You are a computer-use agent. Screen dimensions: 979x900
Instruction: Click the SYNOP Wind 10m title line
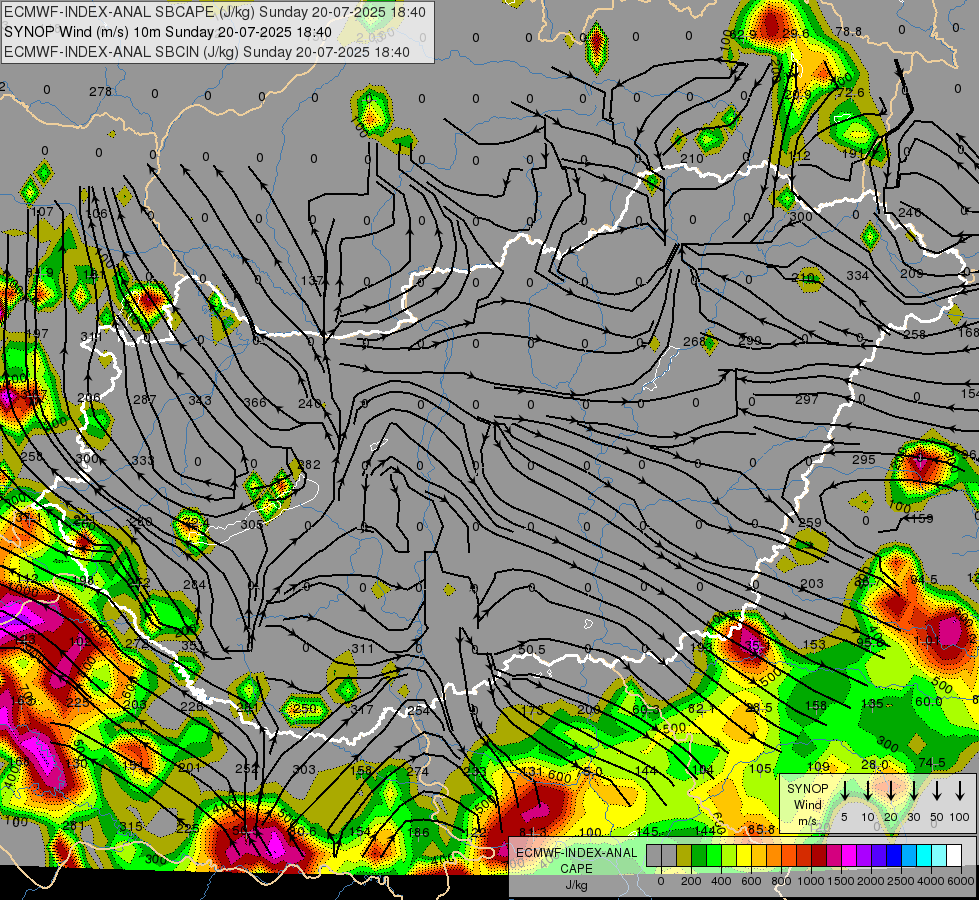click(167, 32)
